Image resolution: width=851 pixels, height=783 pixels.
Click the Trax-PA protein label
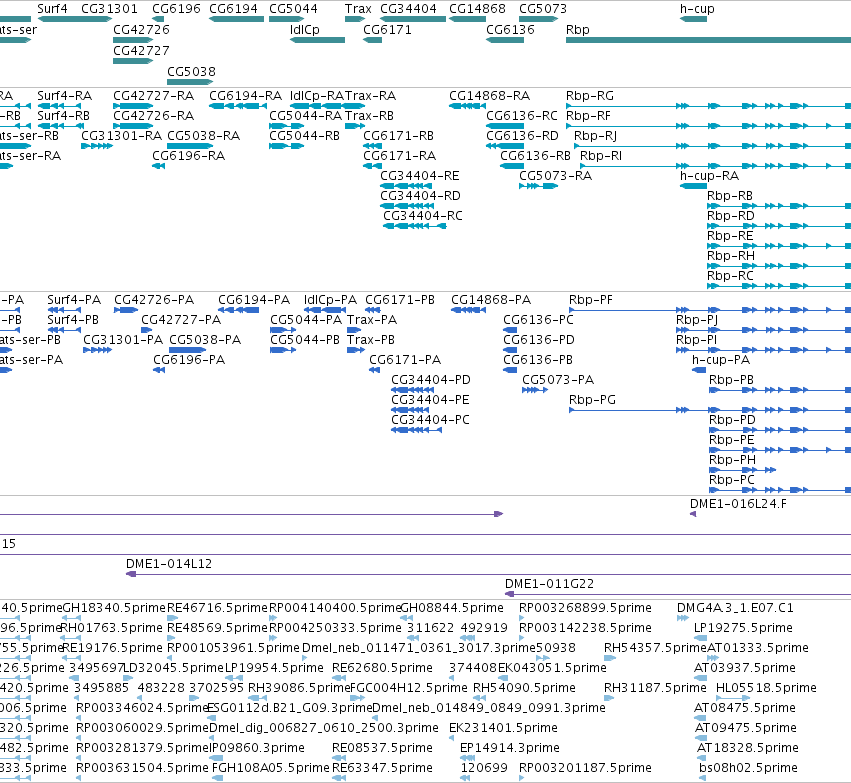coord(372,320)
